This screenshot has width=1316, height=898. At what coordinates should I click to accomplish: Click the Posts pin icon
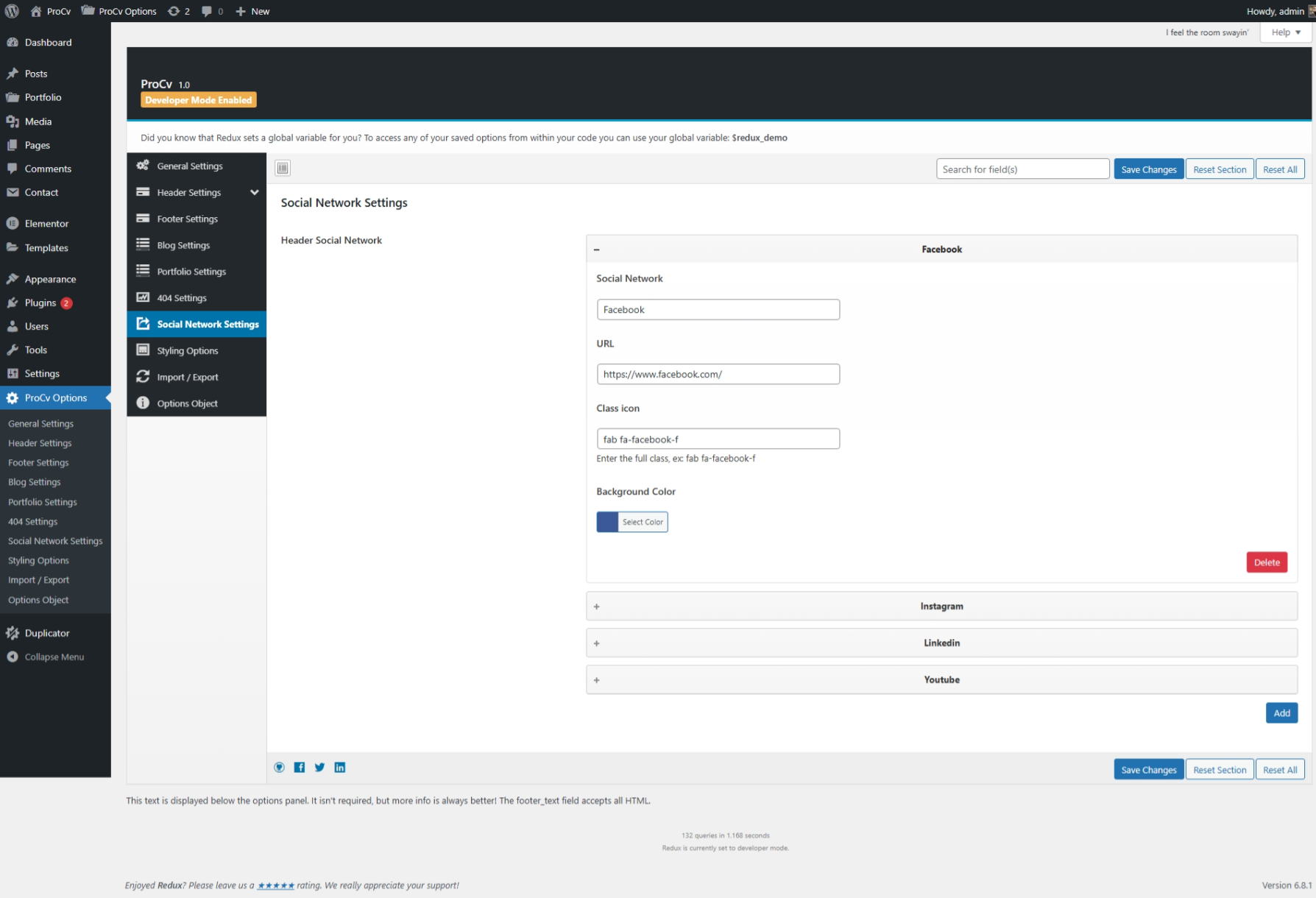tap(13, 74)
